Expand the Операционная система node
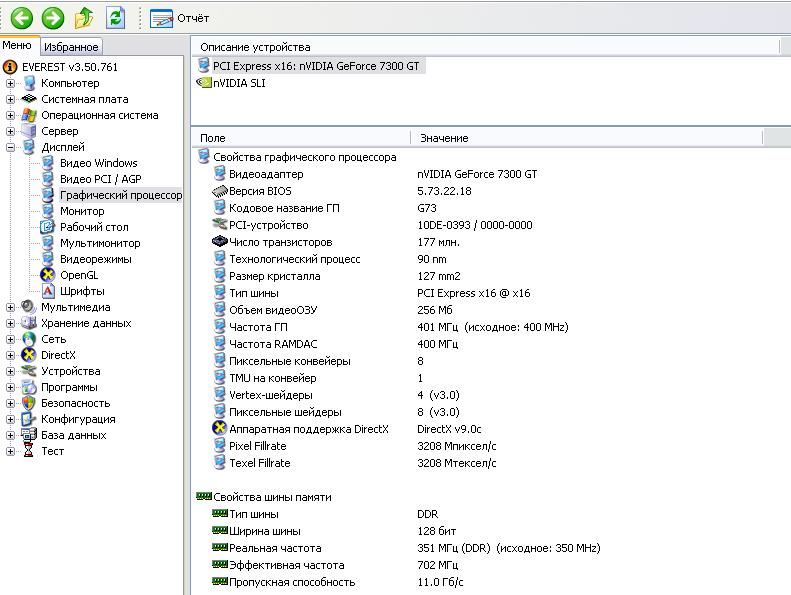The height and width of the screenshot is (595, 791). coord(10,115)
